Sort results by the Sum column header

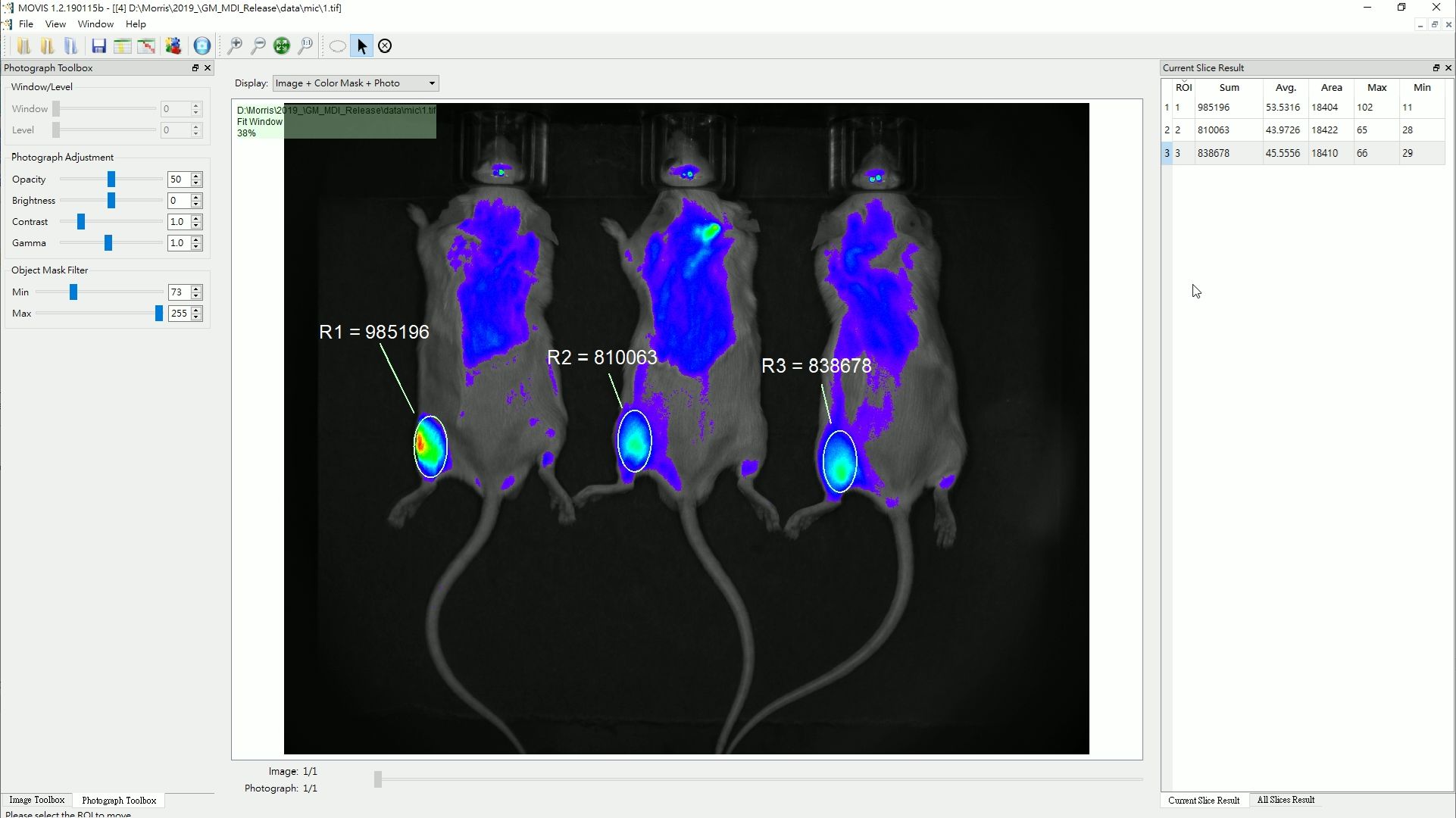click(x=1229, y=88)
